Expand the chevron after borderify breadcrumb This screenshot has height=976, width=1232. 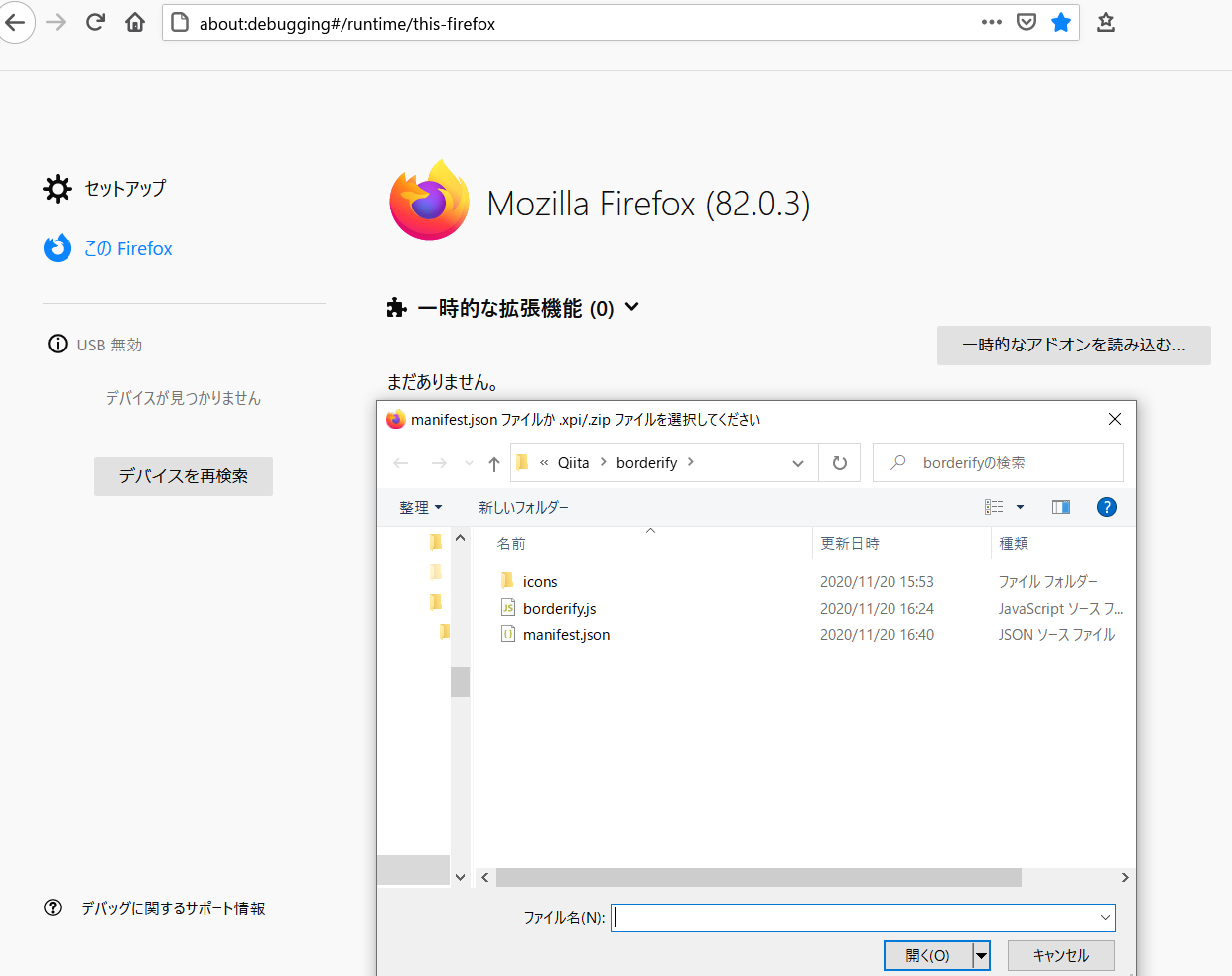pyautogui.click(x=691, y=462)
